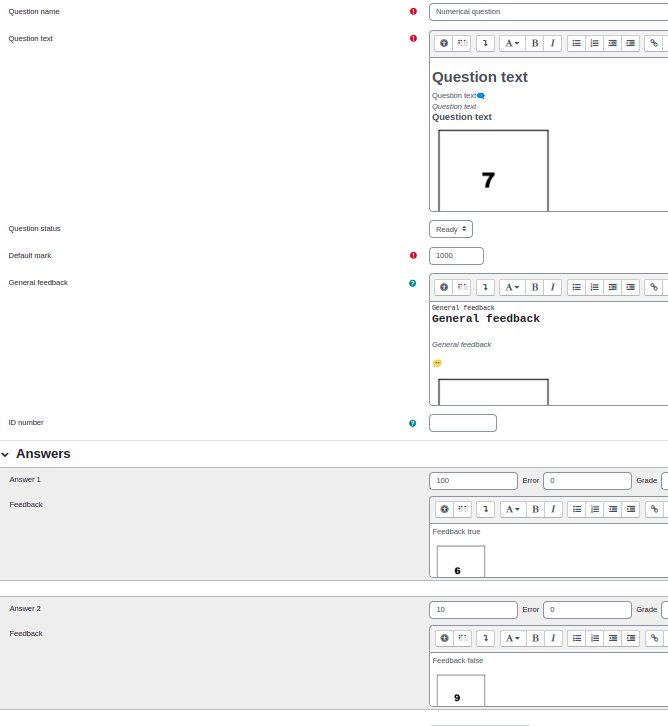Viewport: 668px width, 726px height.
Task: Open paragraph styles in Answer 1 feedback editor
Action: 512,509
